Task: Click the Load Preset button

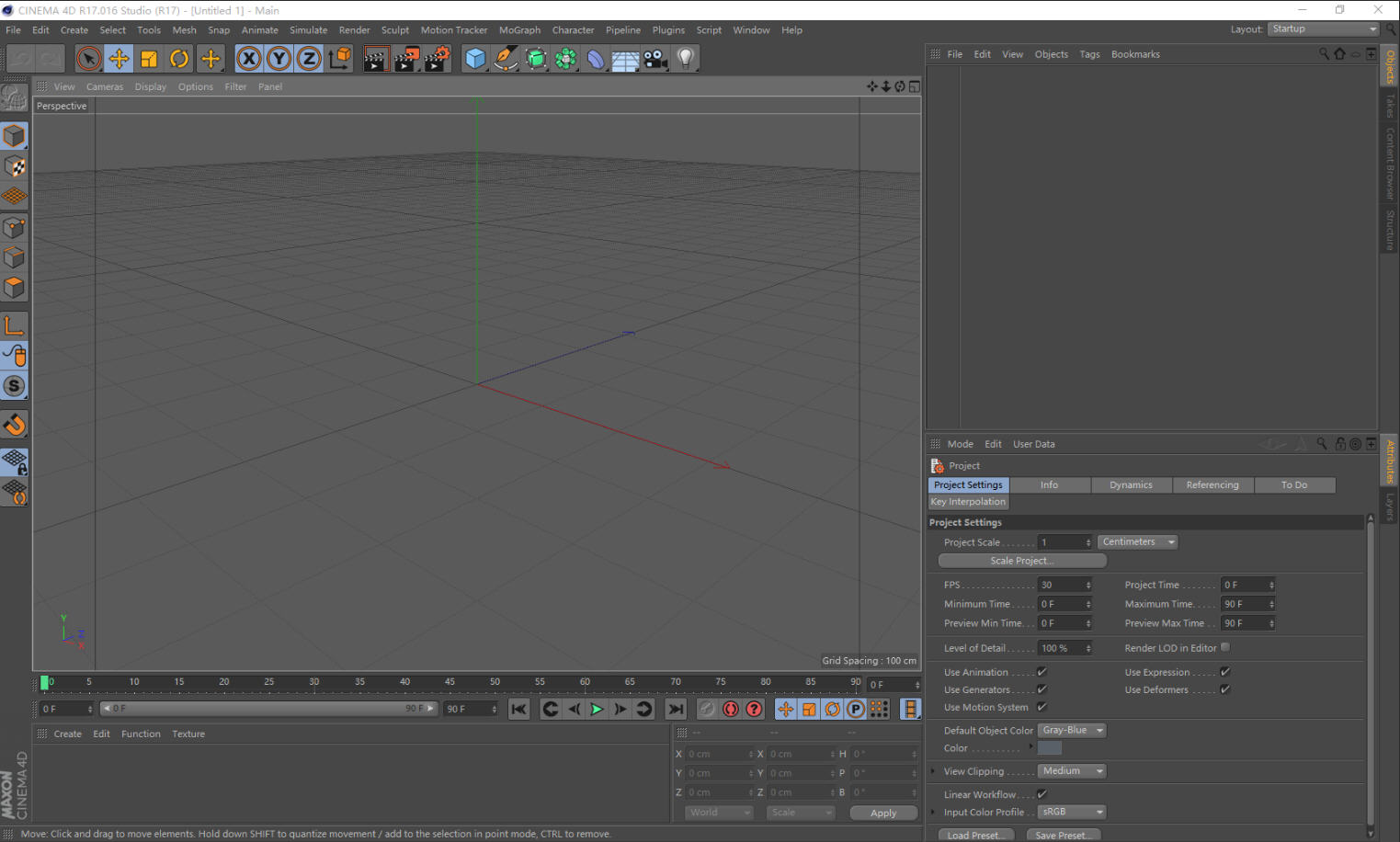Action: [x=976, y=836]
